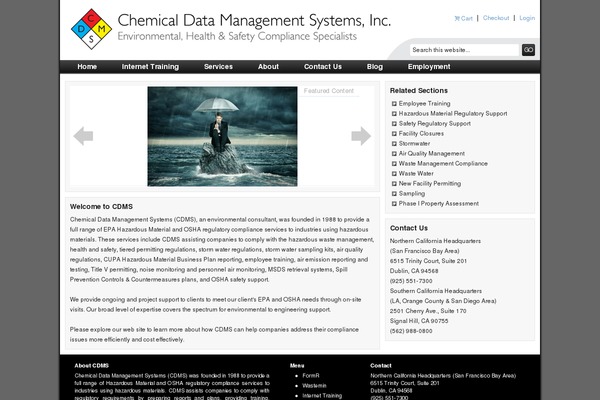Open Contact Us in navigation bar
600x400 pixels.
click(323, 67)
